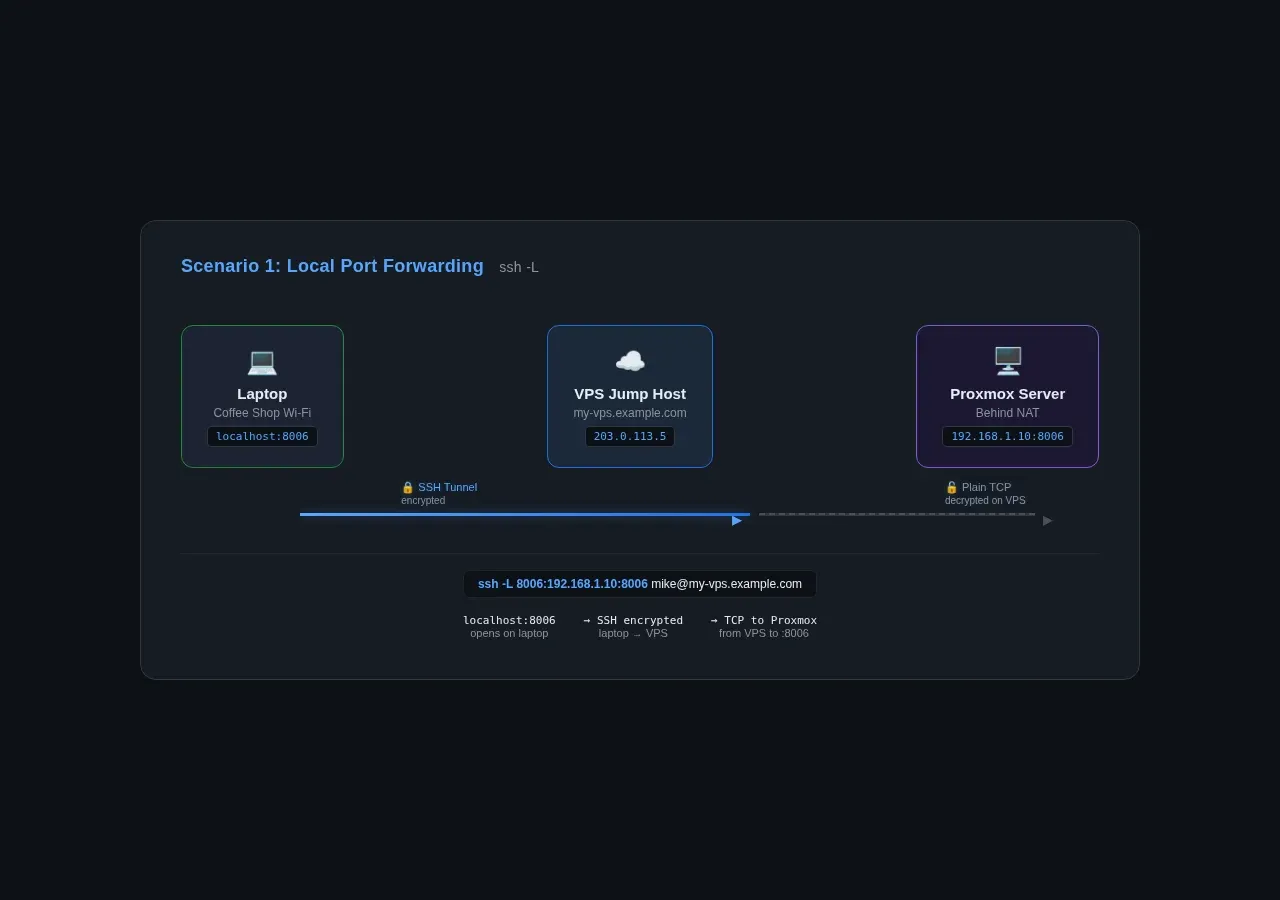The image size is (1280, 900).
Task: Click the 'my-vps.example.com' hostname text
Action: pos(630,413)
